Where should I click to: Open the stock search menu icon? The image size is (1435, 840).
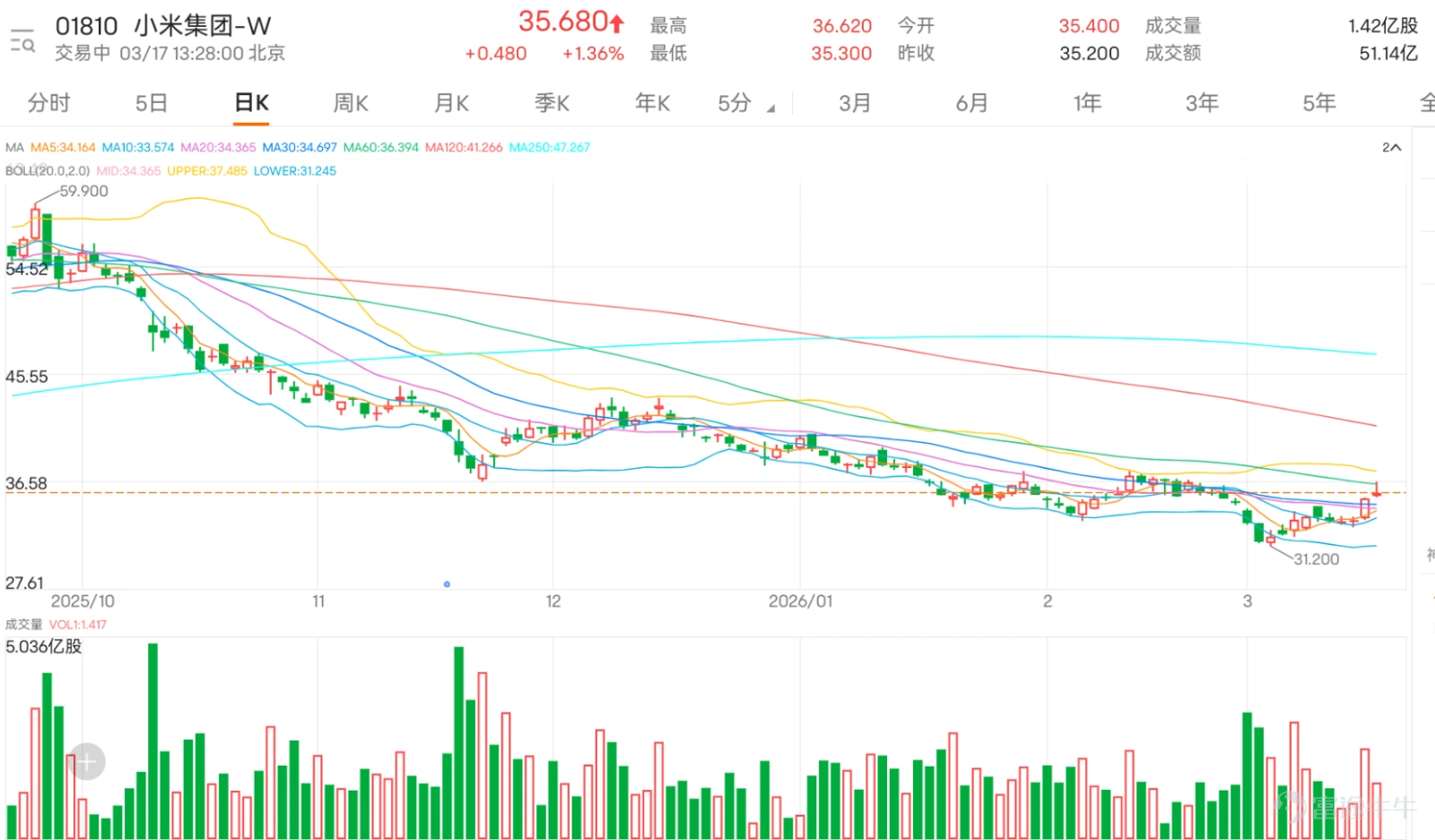[x=22, y=40]
